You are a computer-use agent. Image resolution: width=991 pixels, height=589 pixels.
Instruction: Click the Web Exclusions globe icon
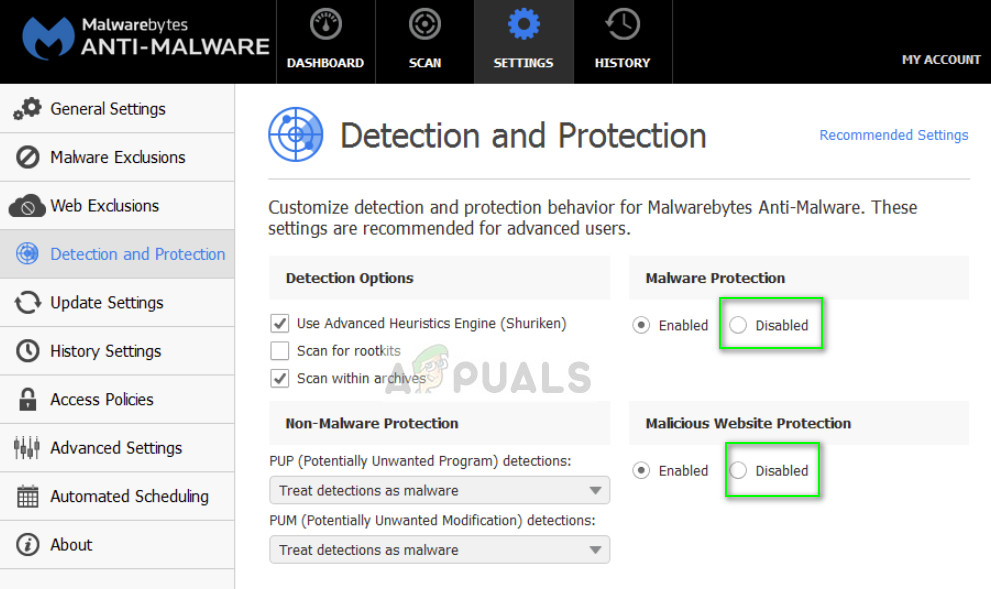coord(26,205)
